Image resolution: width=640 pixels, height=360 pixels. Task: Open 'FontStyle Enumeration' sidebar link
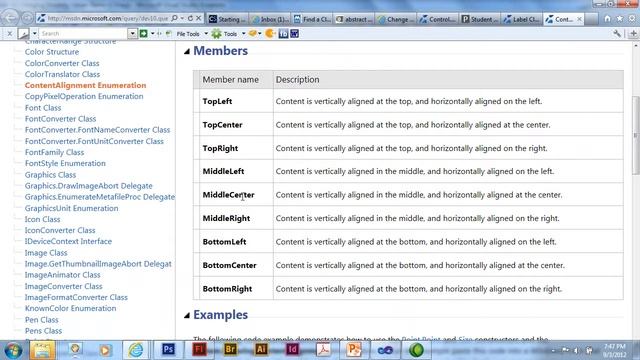65,163
